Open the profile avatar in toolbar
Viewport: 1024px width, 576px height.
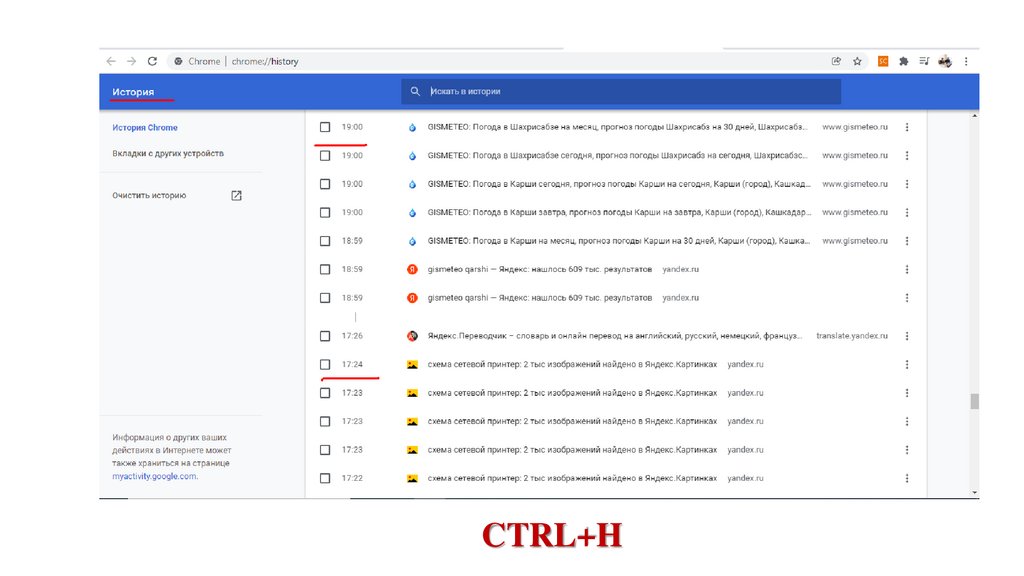945,61
